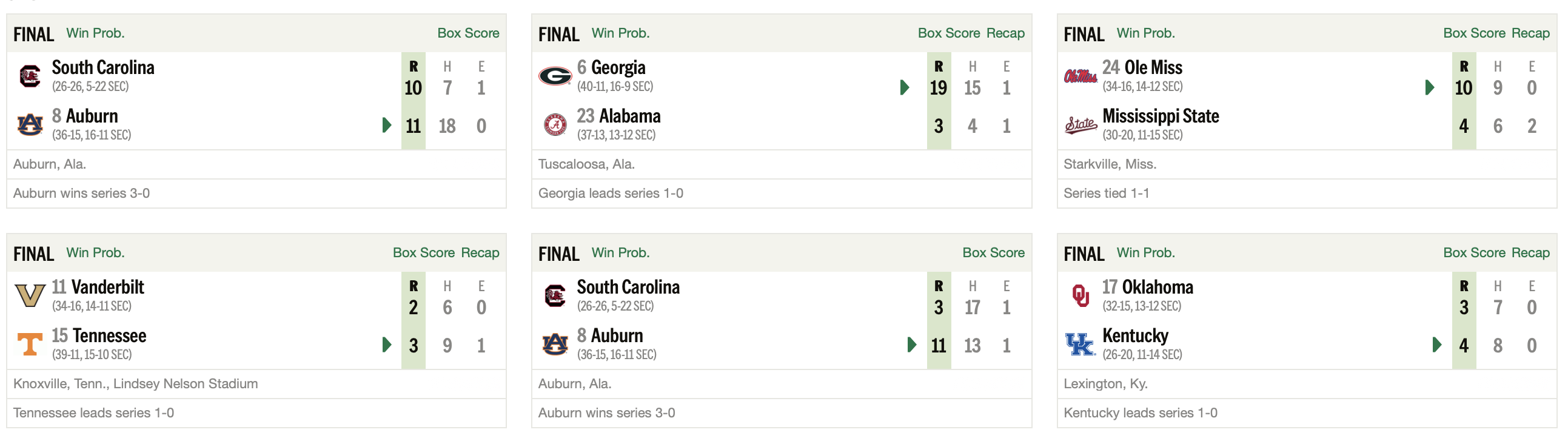Click the Tennessee team name
The image size is (1568, 438).
click(109, 335)
